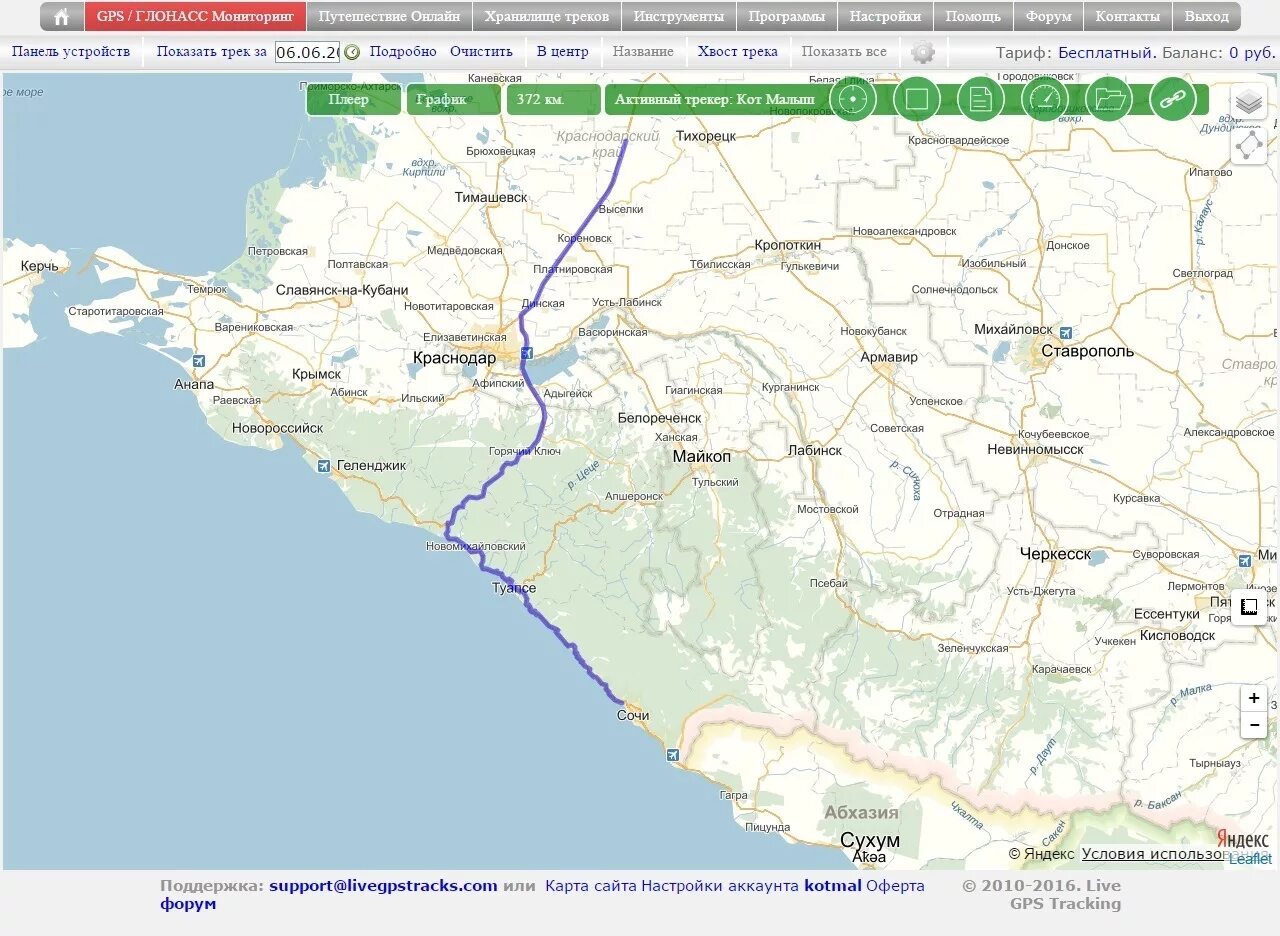This screenshot has width=1280, height=936.
Task: Click the Сочи label on map
Action: 633,715
